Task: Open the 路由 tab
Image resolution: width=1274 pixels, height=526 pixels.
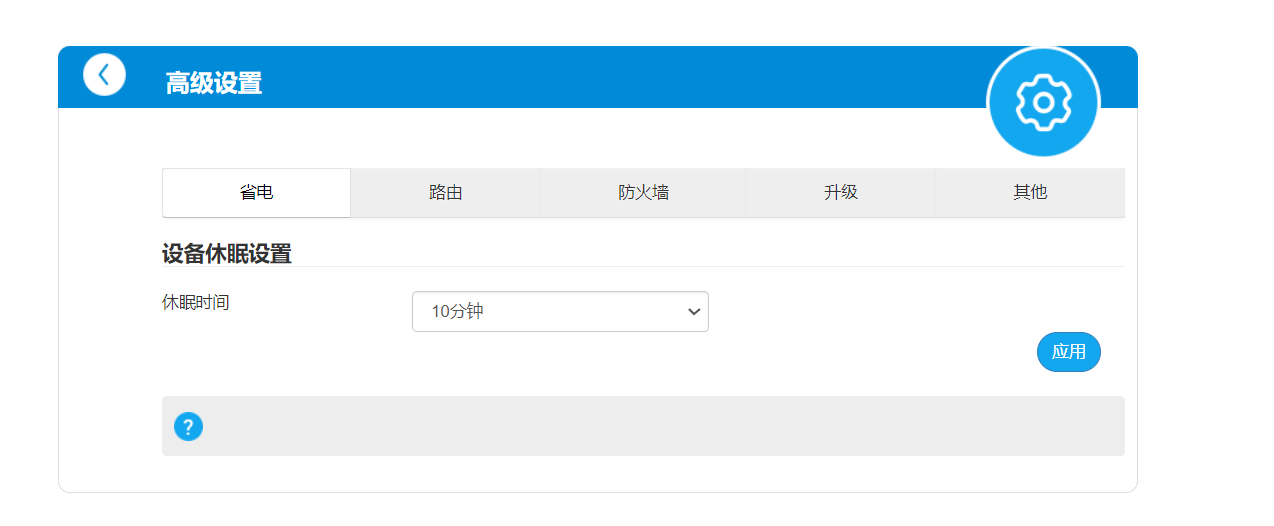Action: [x=445, y=193]
